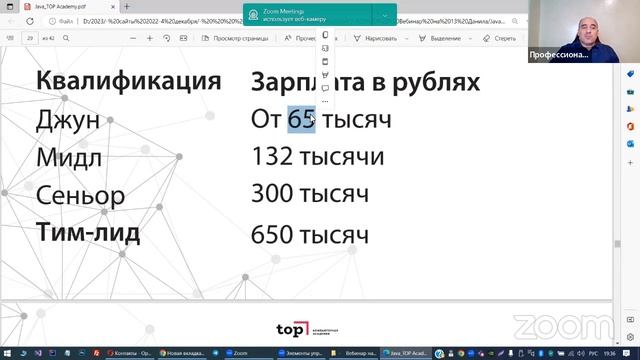The width and height of the screenshot is (640, 360).
Task: Select the Нарисовать draw tool
Action: pyautogui.click(x=376, y=38)
